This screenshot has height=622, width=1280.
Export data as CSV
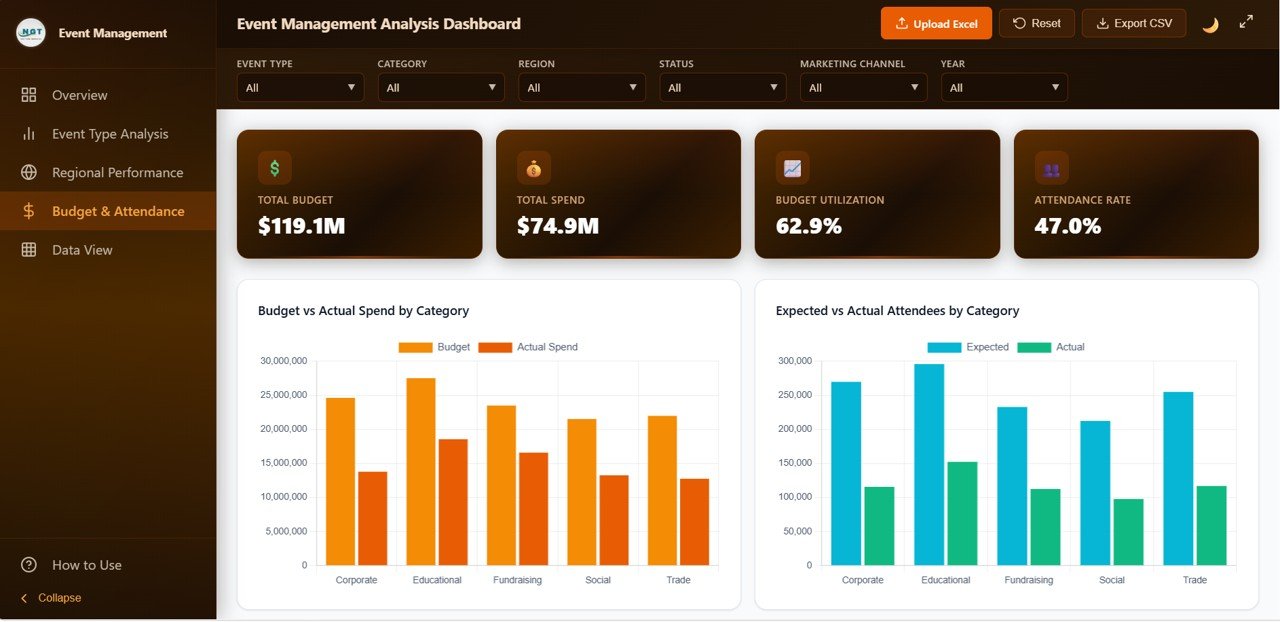point(1133,22)
